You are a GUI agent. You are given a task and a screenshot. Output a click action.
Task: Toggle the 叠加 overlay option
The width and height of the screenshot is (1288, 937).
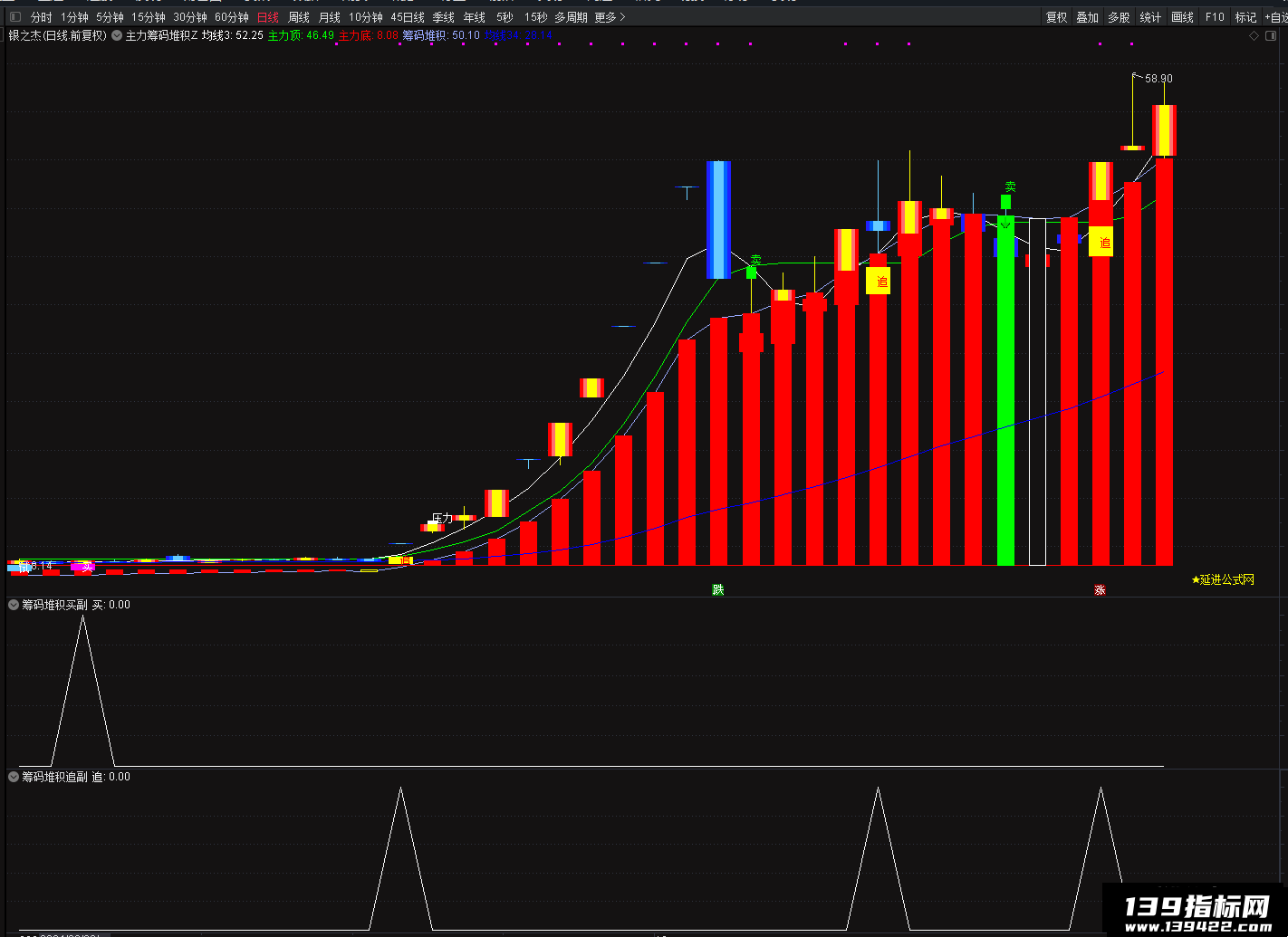tap(1087, 17)
